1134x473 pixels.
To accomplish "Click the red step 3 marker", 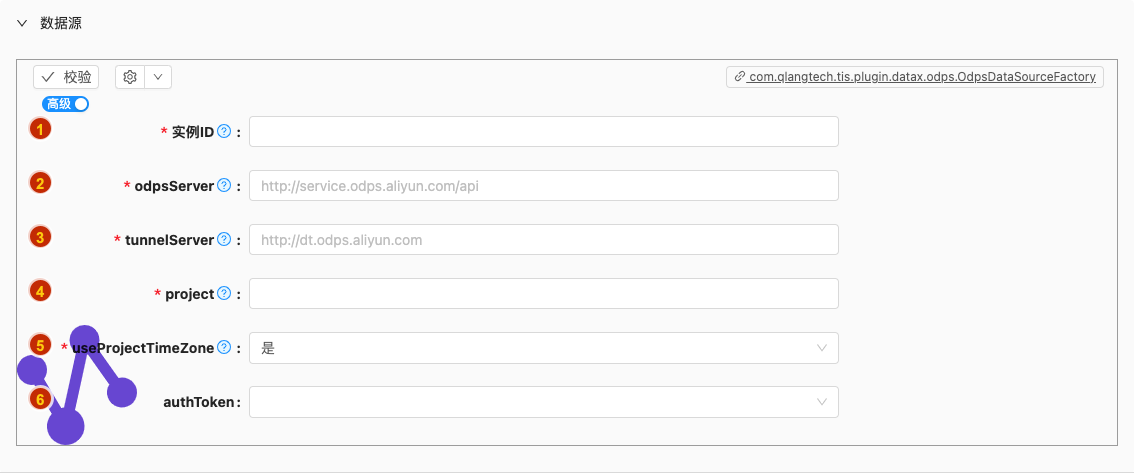I will pos(40,237).
